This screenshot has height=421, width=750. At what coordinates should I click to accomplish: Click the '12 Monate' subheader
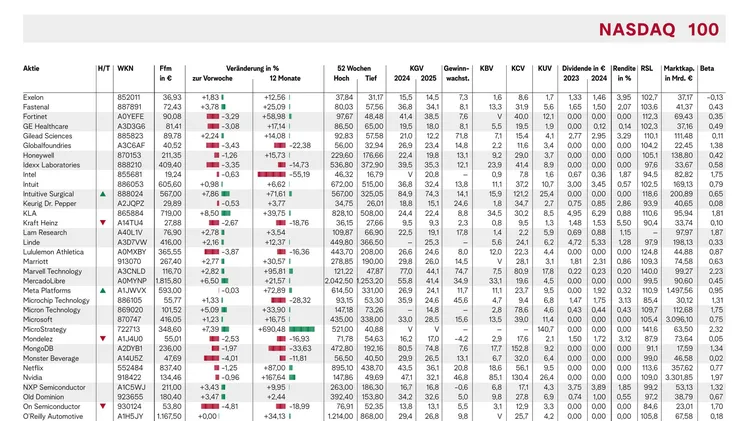[x=285, y=78]
